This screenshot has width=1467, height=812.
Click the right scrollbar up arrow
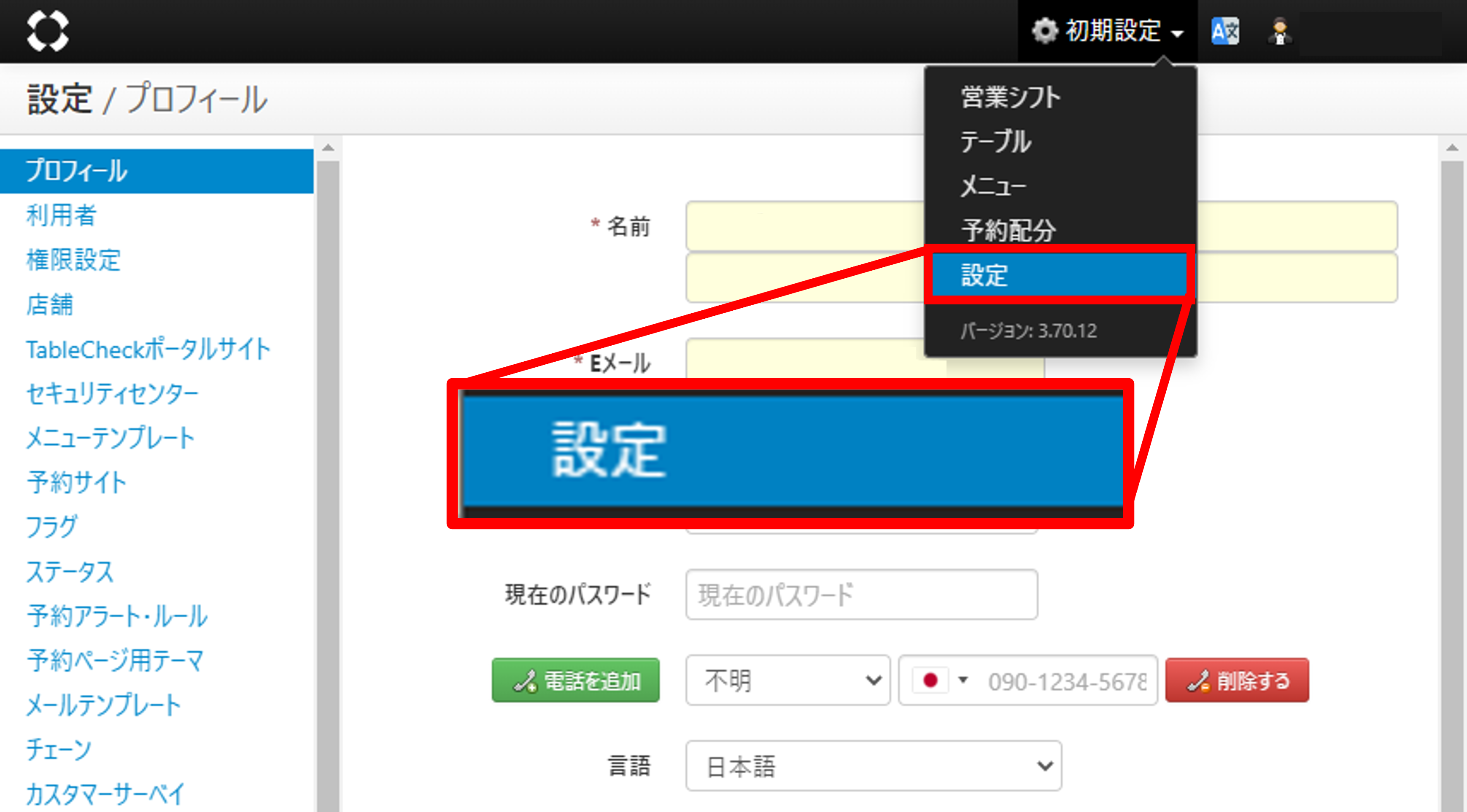pyautogui.click(x=1452, y=148)
